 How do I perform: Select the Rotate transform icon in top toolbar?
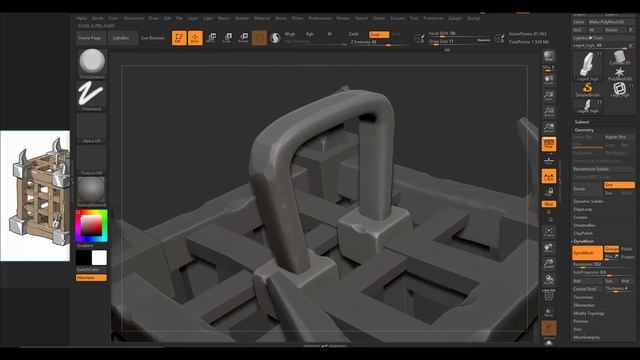coord(243,38)
